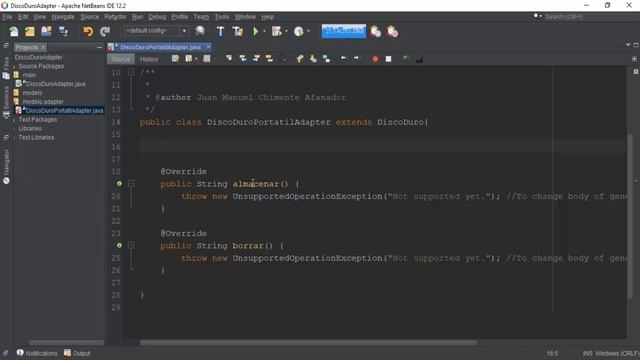Click the Debug Project toolbar icon
Viewport: 640px width, 360px height.
276,31
